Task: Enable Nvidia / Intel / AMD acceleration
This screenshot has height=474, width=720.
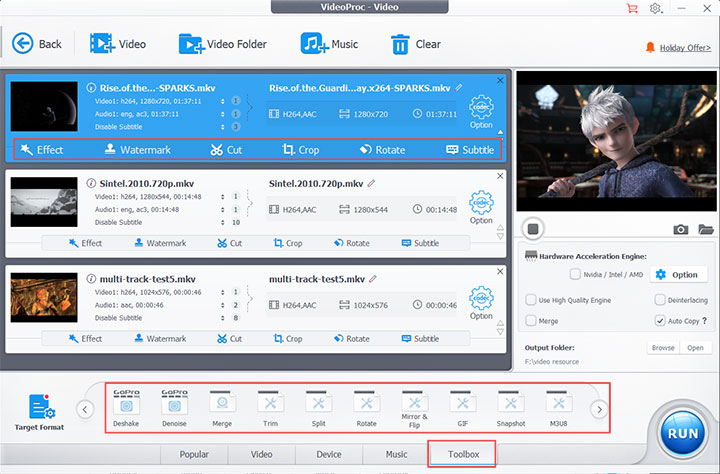Action: click(575, 274)
